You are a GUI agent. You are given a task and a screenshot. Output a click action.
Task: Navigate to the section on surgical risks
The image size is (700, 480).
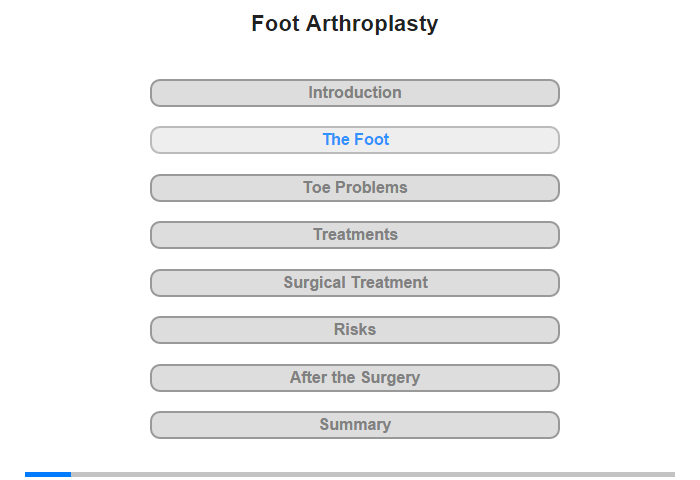pos(354,330)
